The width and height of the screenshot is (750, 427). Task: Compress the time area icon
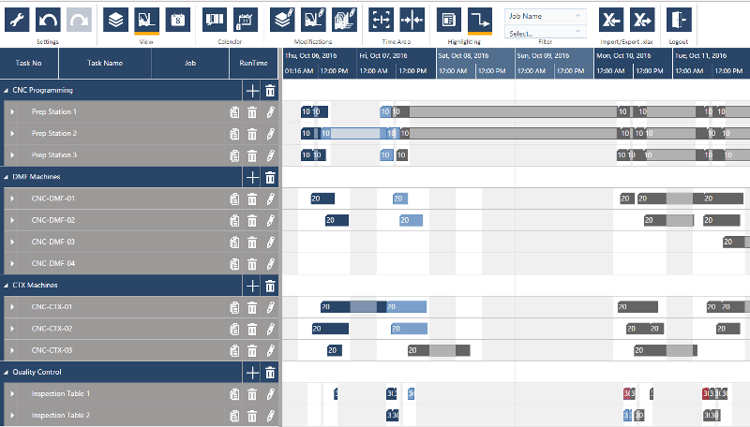click(412, 20)
